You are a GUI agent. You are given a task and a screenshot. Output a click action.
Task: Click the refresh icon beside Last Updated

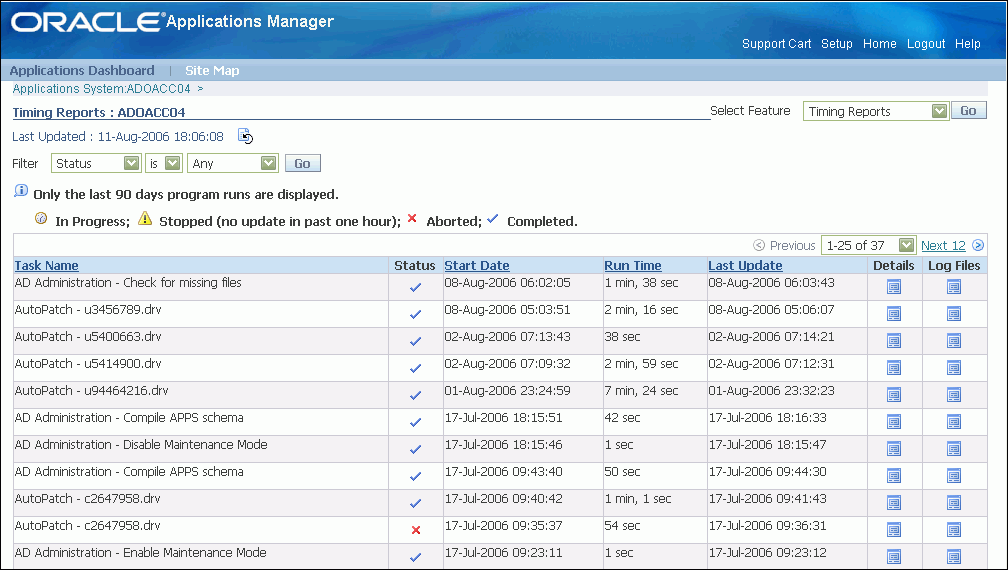tap(245, 136)
